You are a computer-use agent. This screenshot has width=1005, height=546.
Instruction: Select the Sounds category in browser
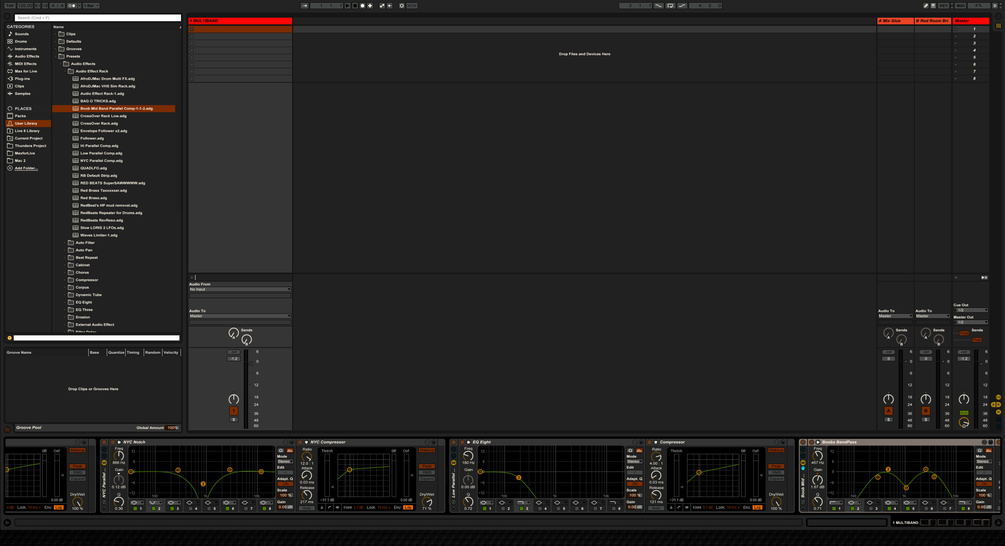pyautogui.click(x=21, y=34)
